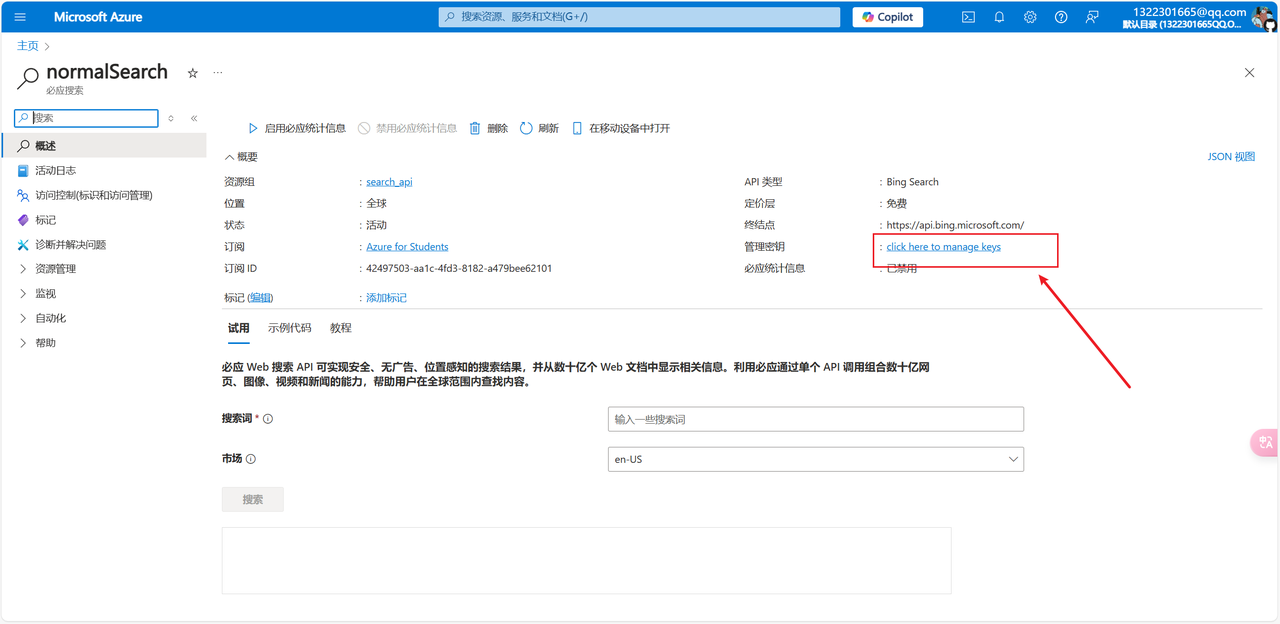The width and height of the screenshot is (1280, 624).
Task: Click the delete (删除) toolbar button
Action: click(488, 128)
